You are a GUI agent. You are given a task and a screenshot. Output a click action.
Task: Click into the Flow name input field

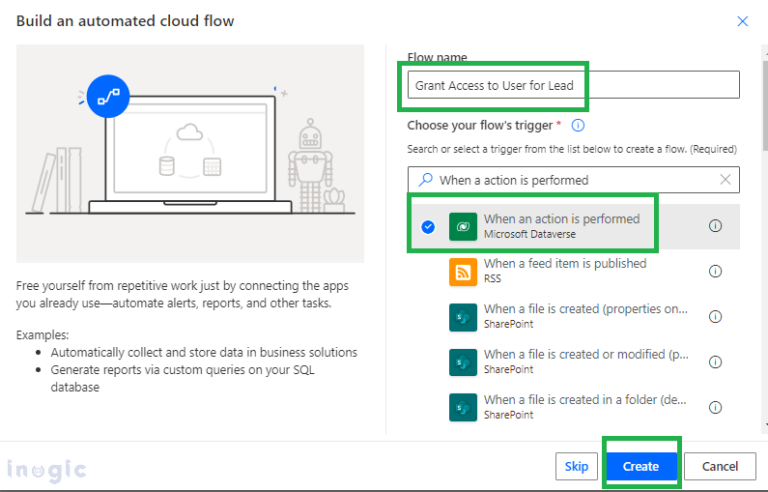(574, 85)
